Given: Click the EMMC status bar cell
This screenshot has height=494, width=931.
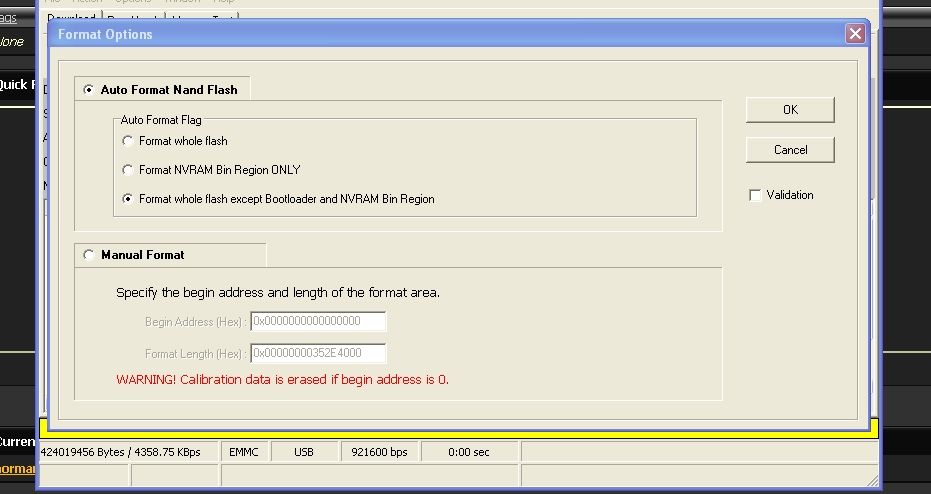Looking at the screenshot, I should point(243,453).
